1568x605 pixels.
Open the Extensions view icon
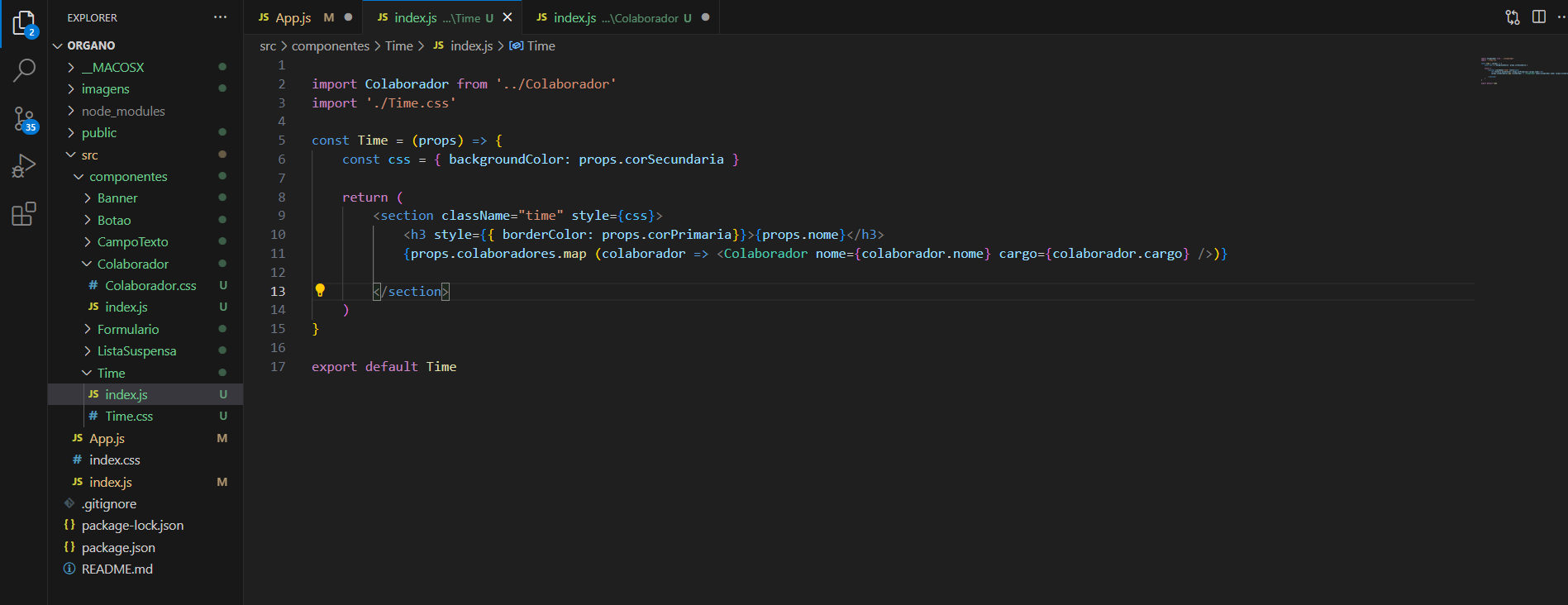pos(24,214)
